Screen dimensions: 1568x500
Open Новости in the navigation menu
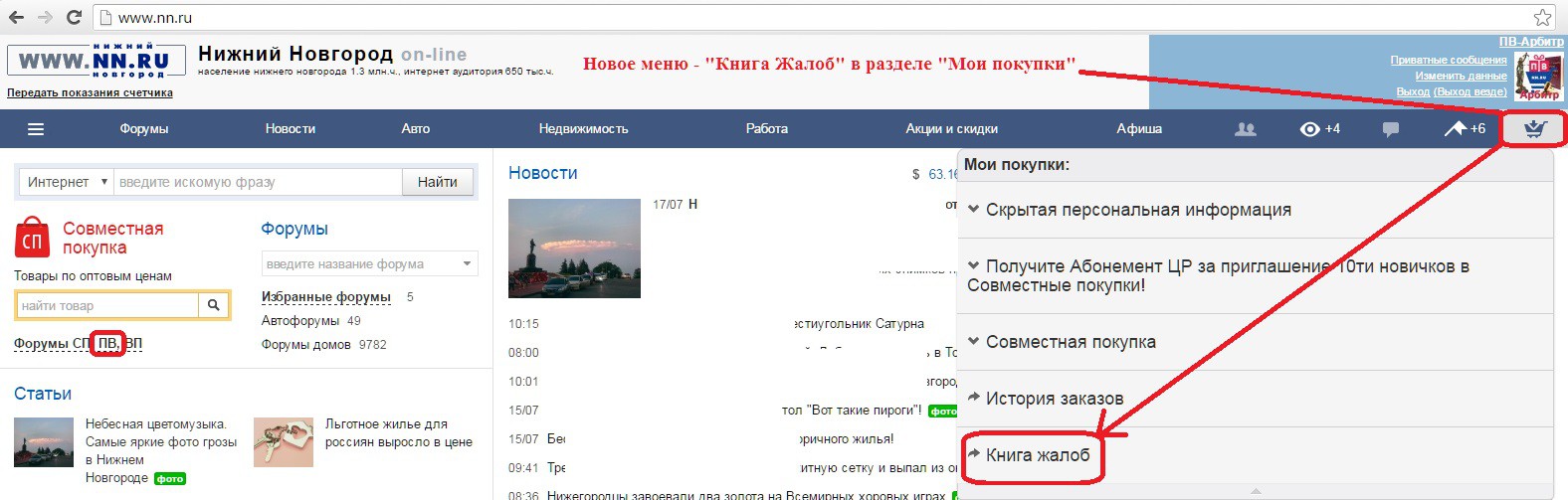(x=291, y=129)
